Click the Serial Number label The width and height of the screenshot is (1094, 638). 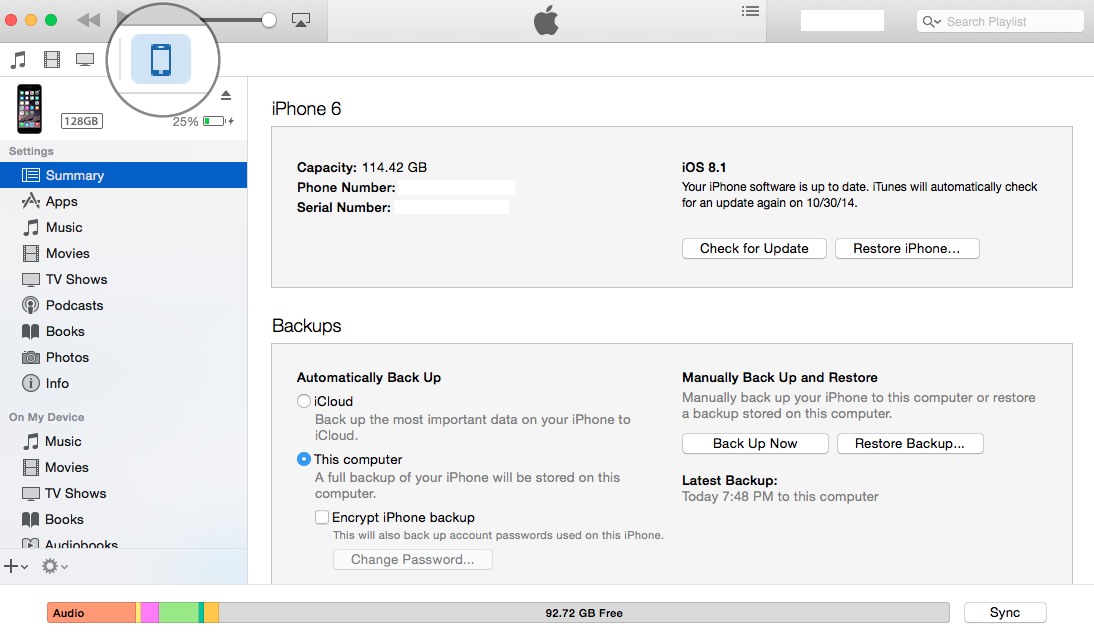coord(343,207)
